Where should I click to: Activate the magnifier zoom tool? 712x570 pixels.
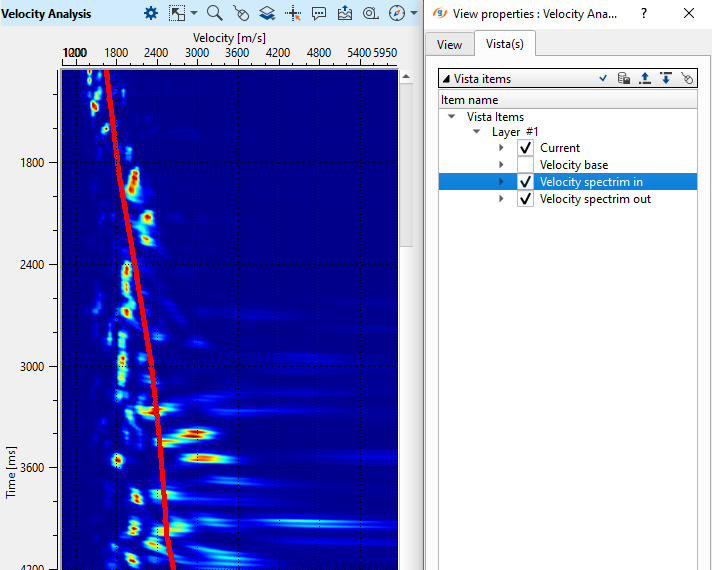pos(214,13)
